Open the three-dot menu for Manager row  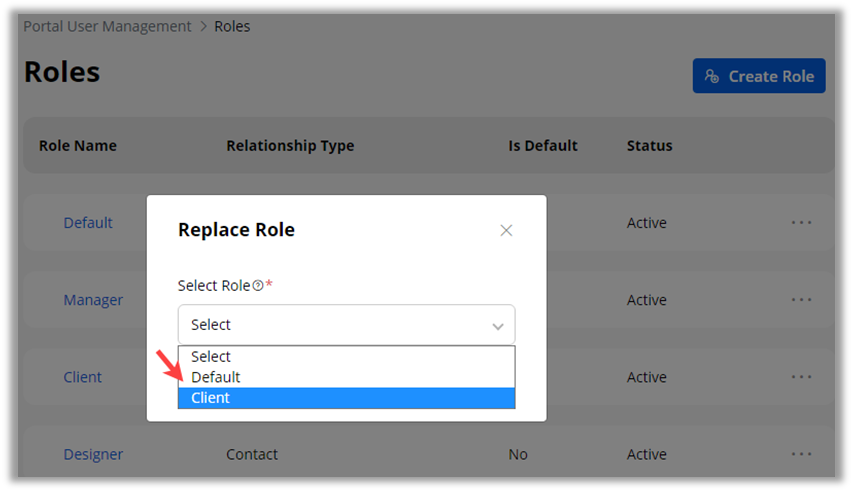801,300
